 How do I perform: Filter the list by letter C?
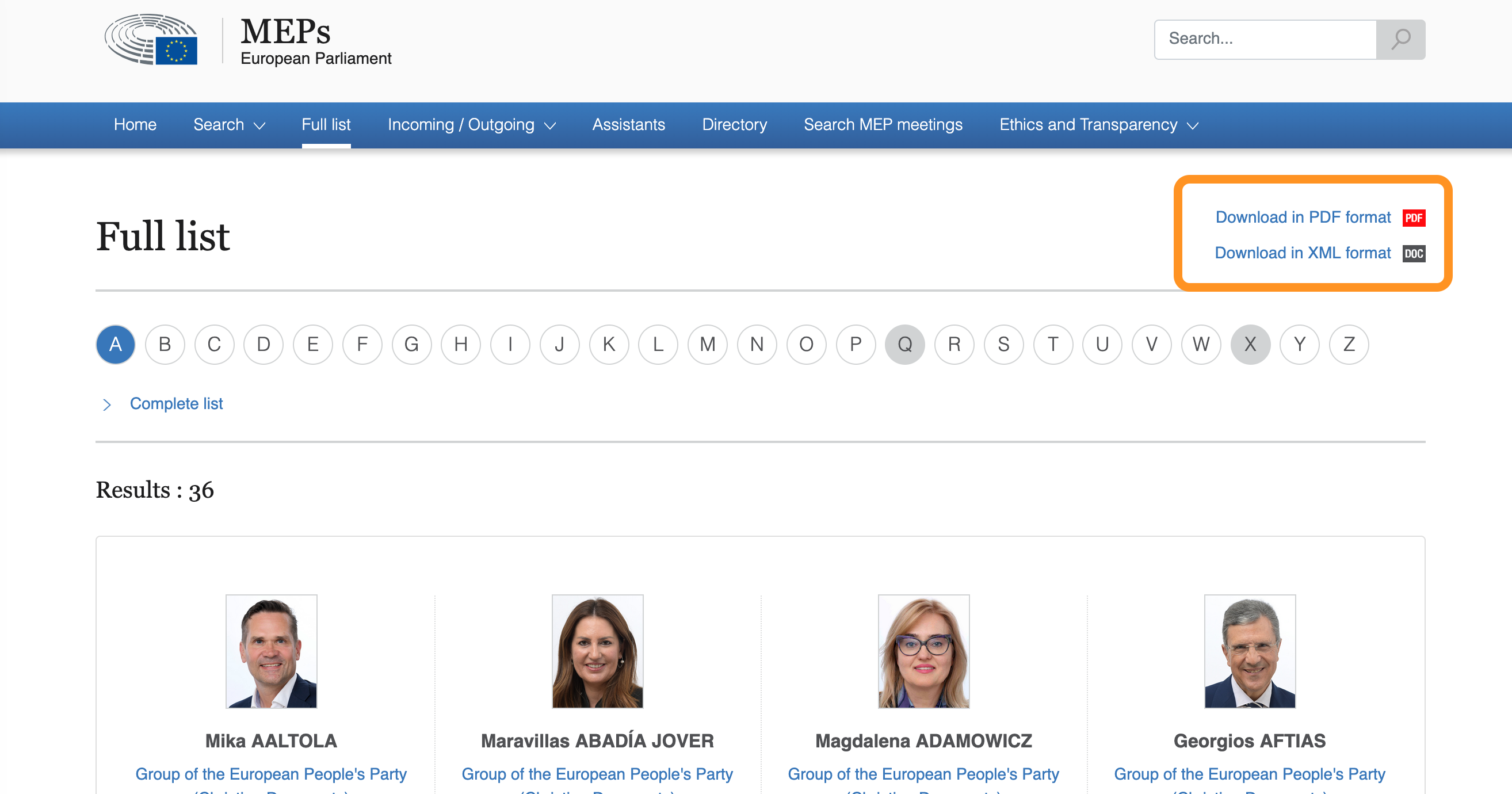pos(214,345)
